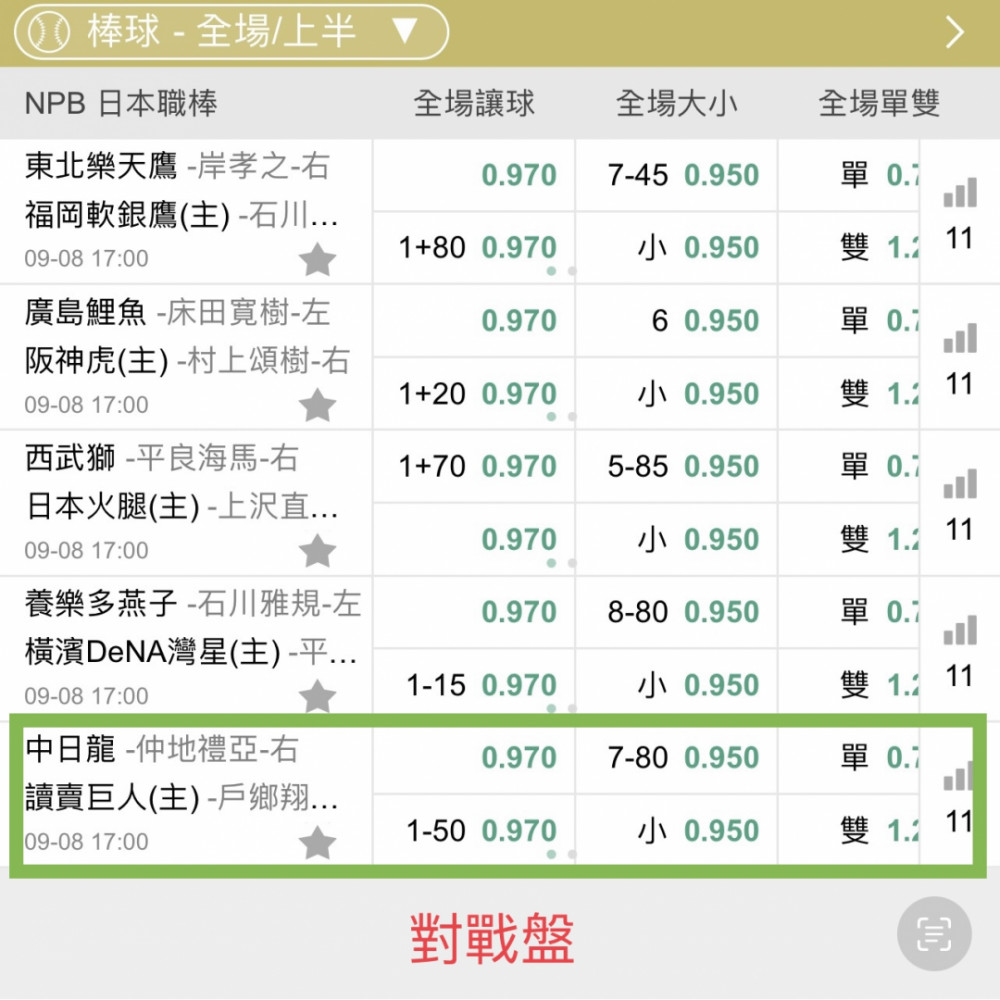Screen dimensions: 1000x1000
Task: Tap the scan icon button at bottom right
Action: [934, 934]
